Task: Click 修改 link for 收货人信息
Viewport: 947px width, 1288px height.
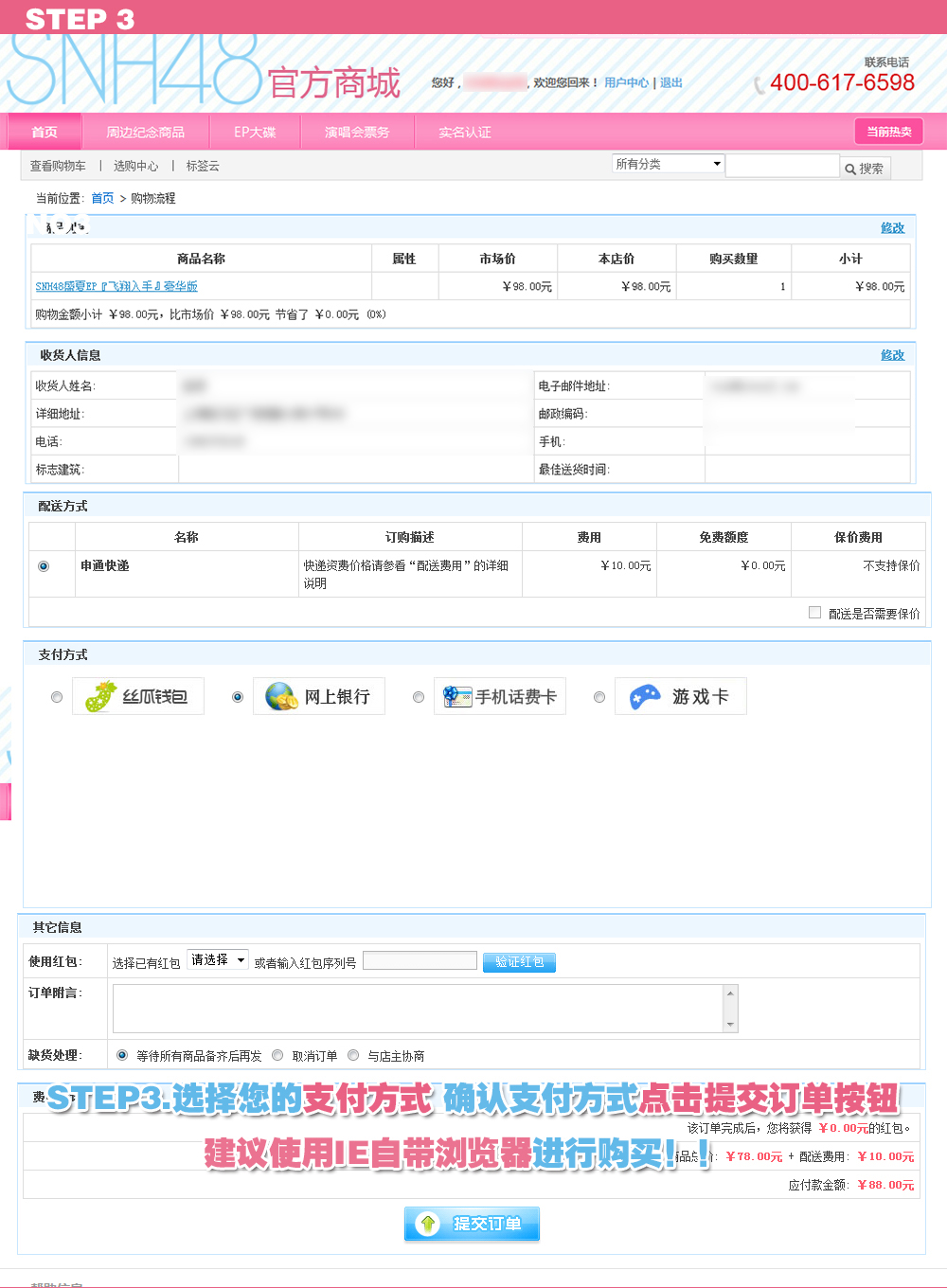Action: tap(893, 355)
